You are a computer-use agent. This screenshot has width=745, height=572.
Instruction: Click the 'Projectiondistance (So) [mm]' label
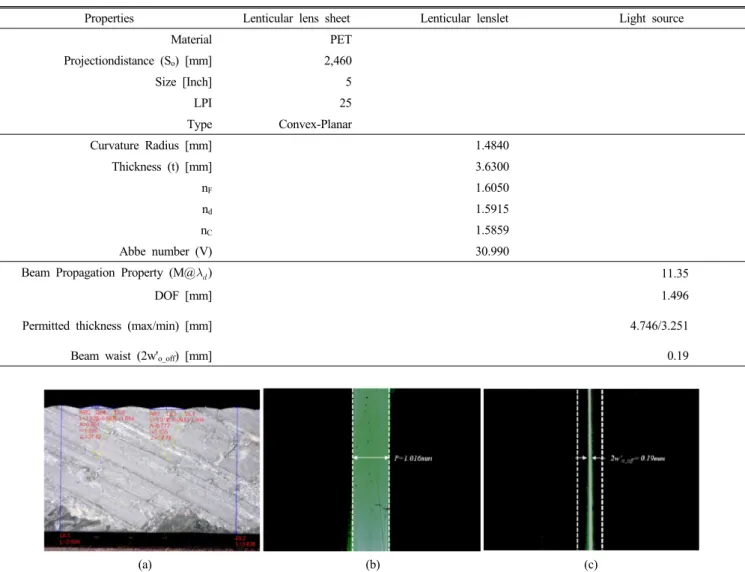pos(138,61)
